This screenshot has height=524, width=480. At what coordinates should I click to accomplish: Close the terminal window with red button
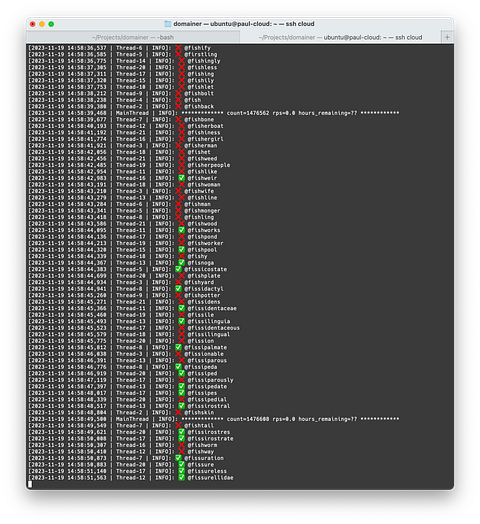coord(32,24)
